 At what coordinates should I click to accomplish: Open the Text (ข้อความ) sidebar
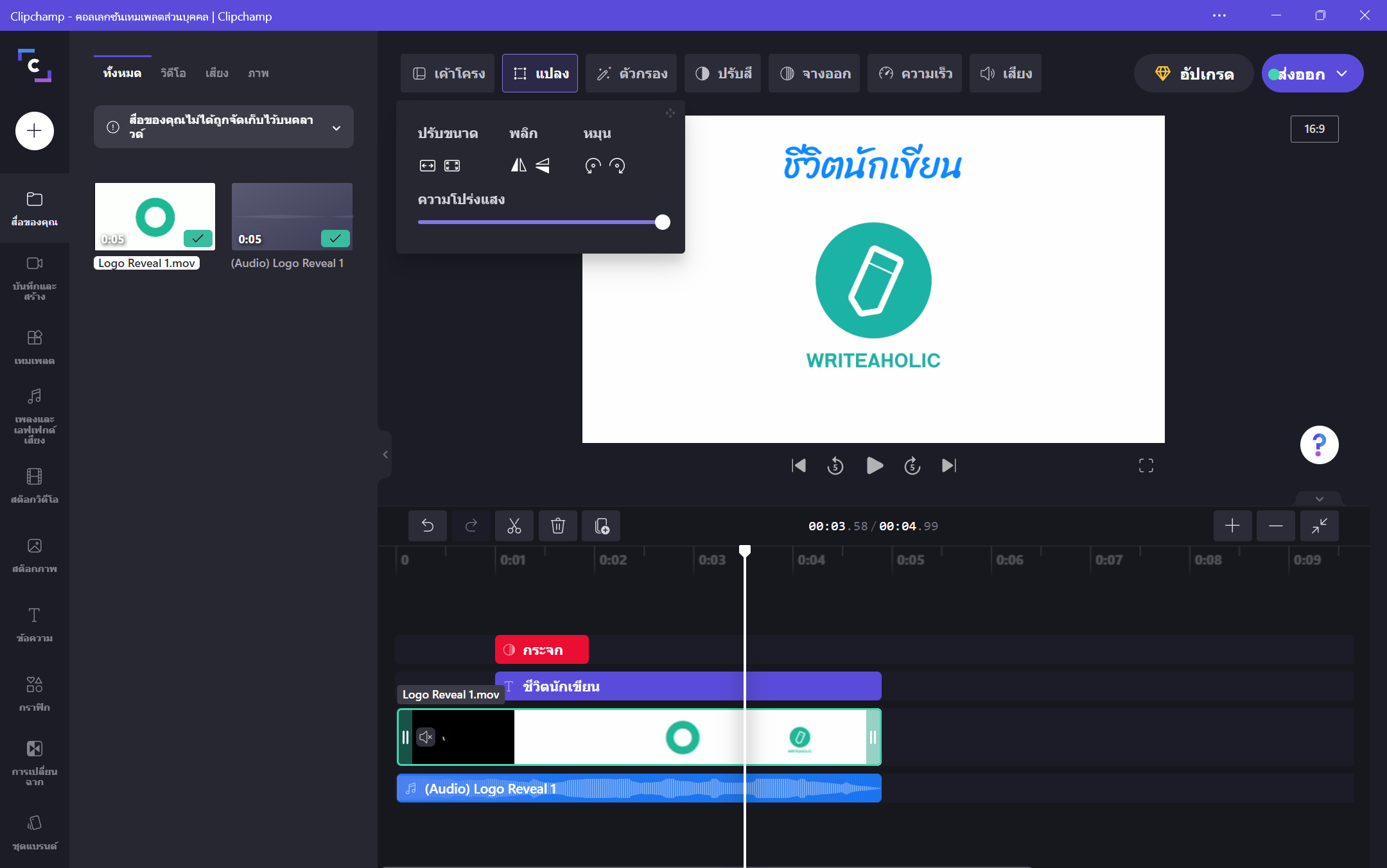tap(35, 625)
